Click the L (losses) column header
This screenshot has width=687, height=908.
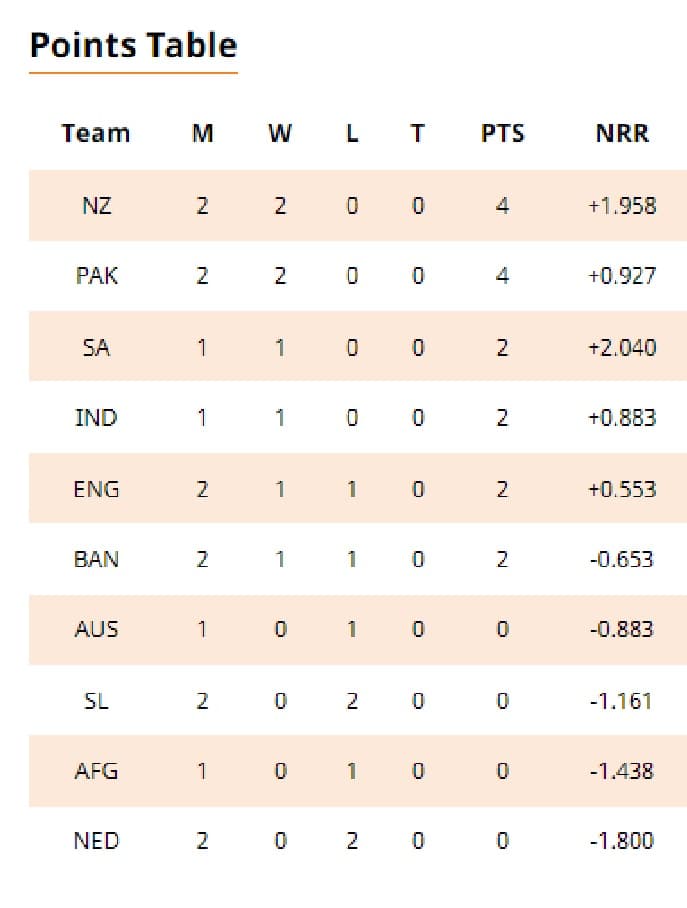[x=352, y=133]
